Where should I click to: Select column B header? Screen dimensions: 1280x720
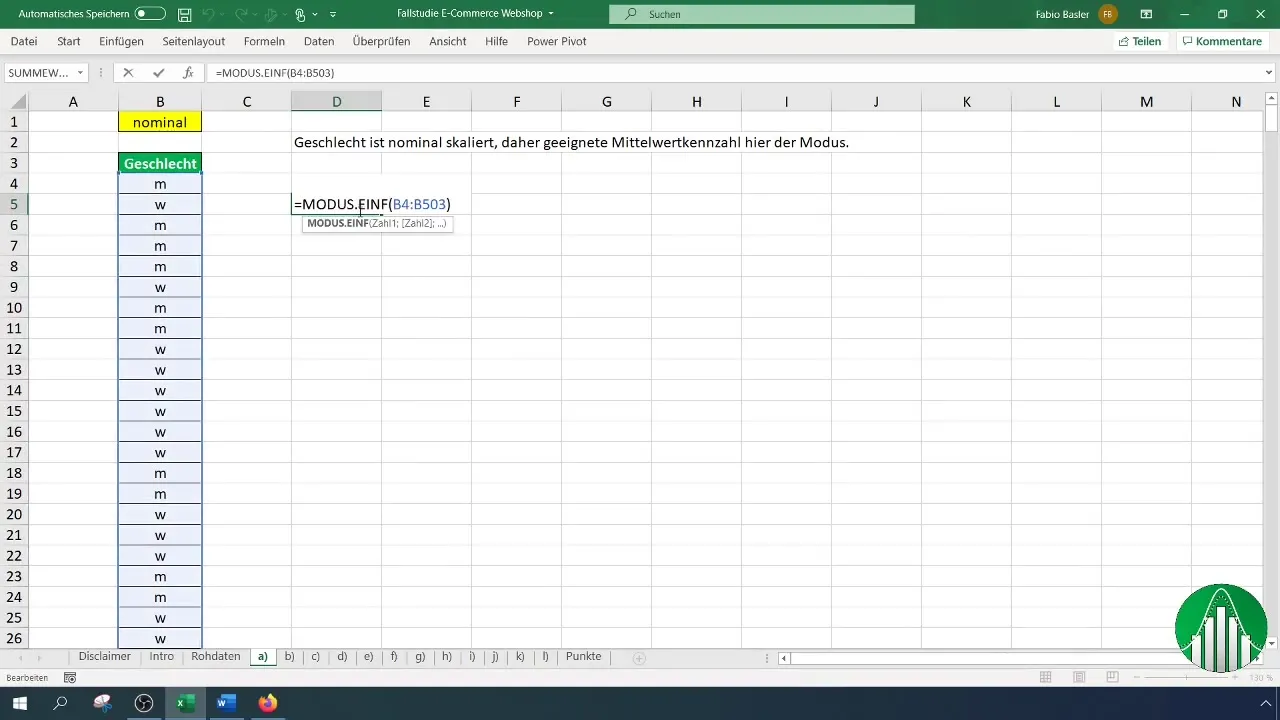click(x=160, y=102)
